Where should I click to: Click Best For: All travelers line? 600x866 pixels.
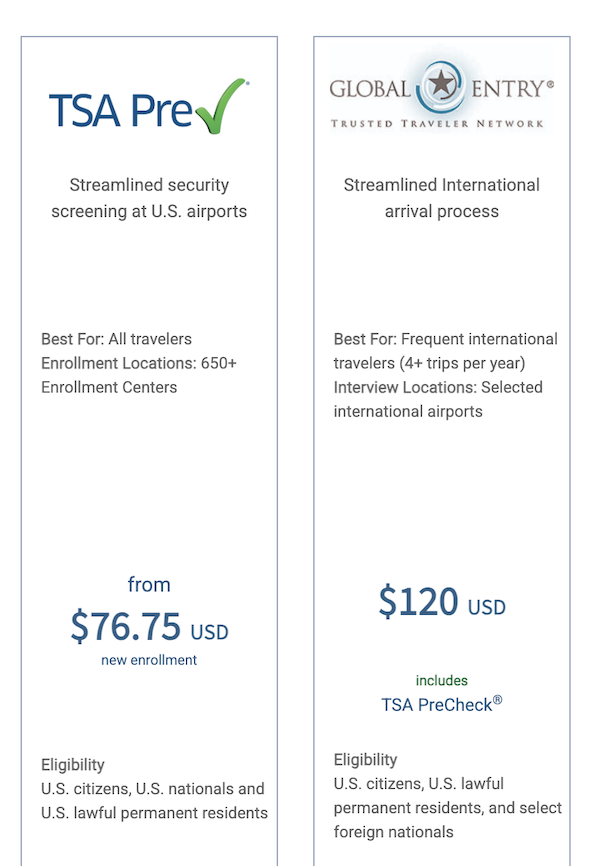[116, 339]
